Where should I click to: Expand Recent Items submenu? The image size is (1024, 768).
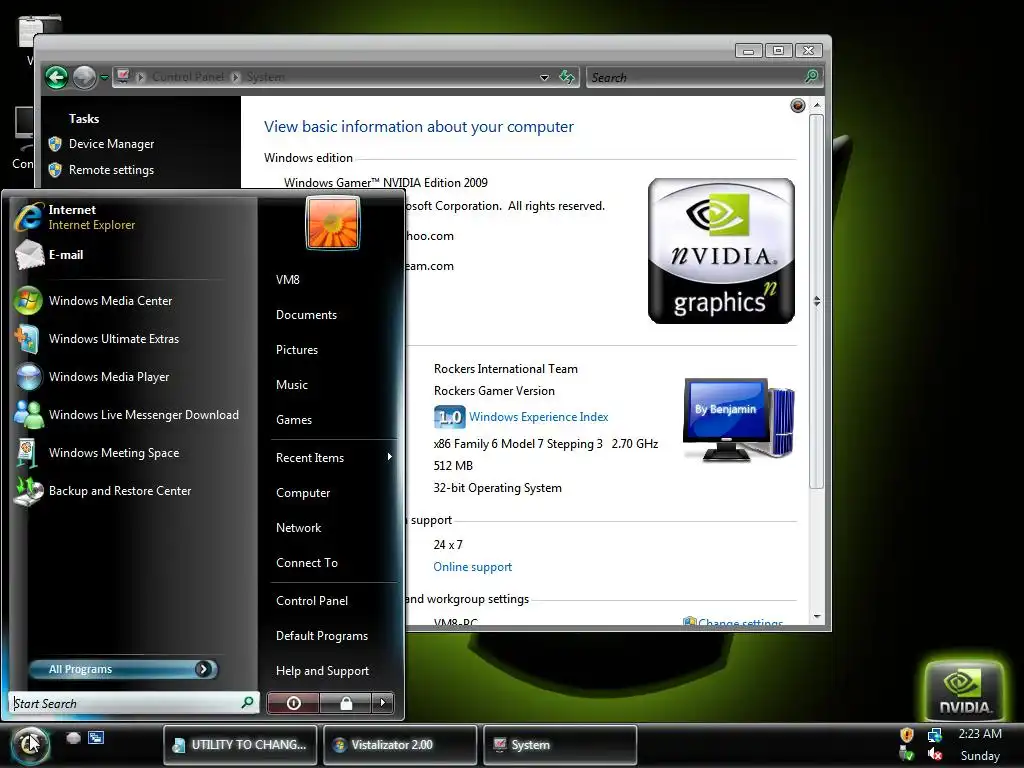(332, 458)
